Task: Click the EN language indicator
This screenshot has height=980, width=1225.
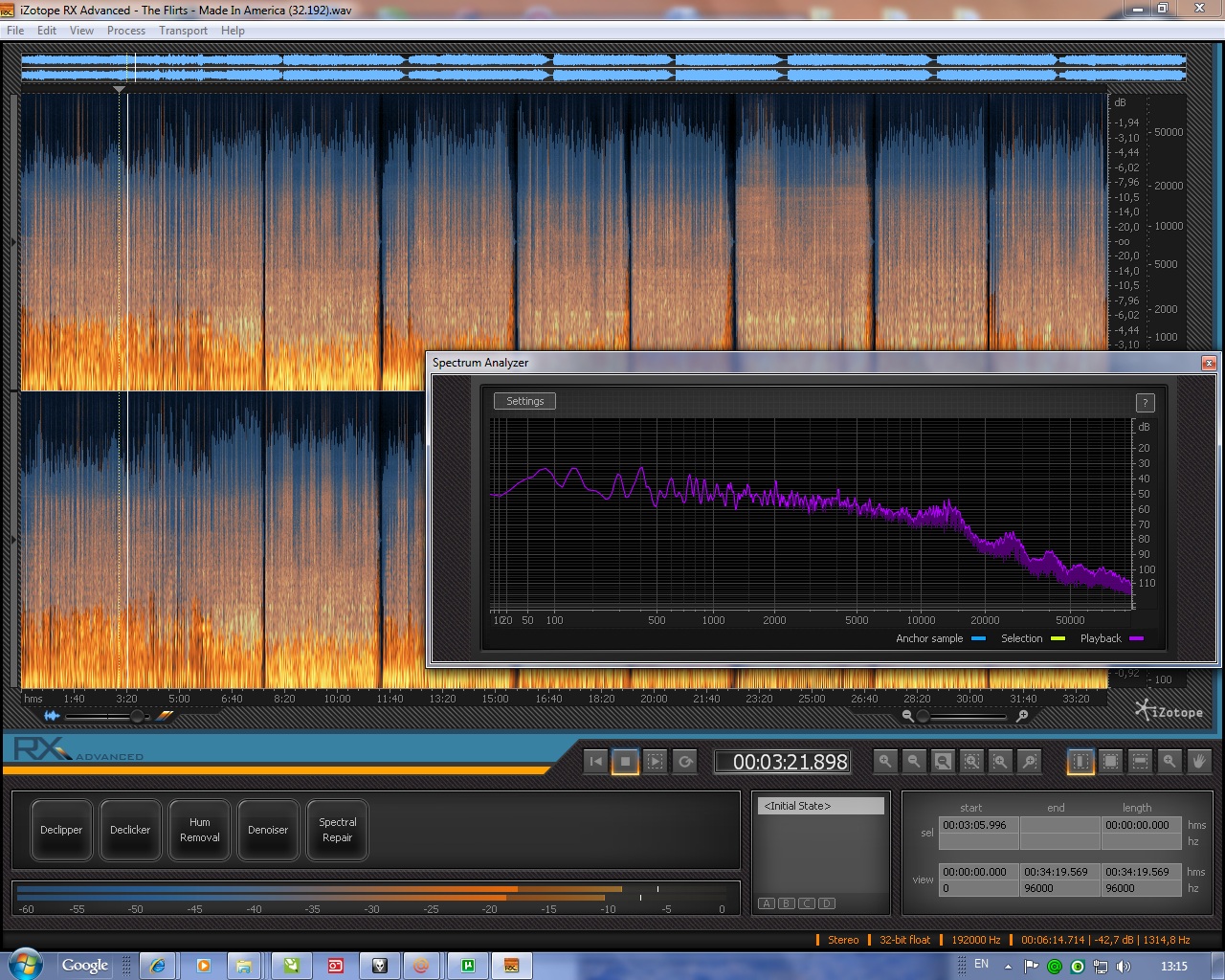Action: (981, 964)
